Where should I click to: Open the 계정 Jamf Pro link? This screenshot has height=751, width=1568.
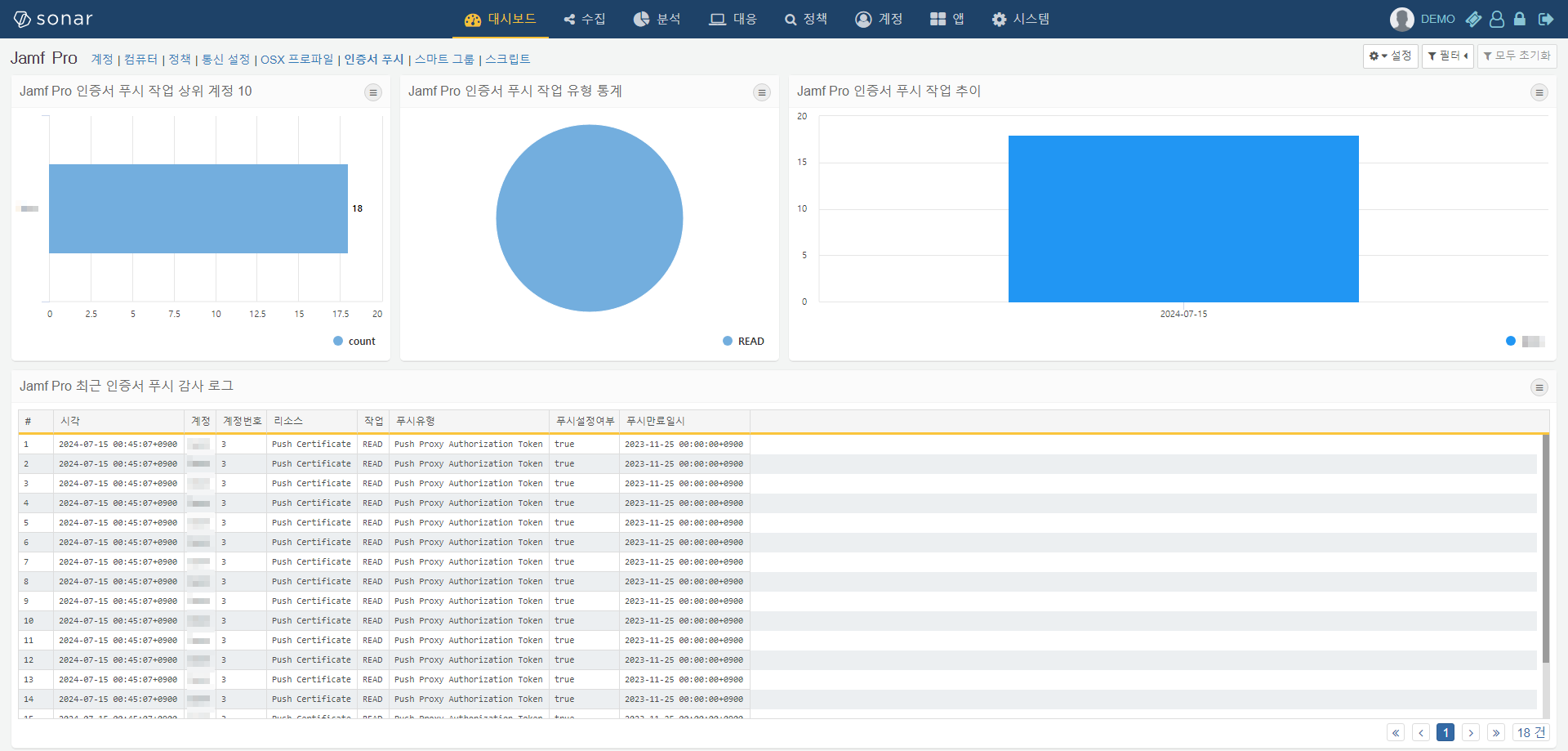102,59
